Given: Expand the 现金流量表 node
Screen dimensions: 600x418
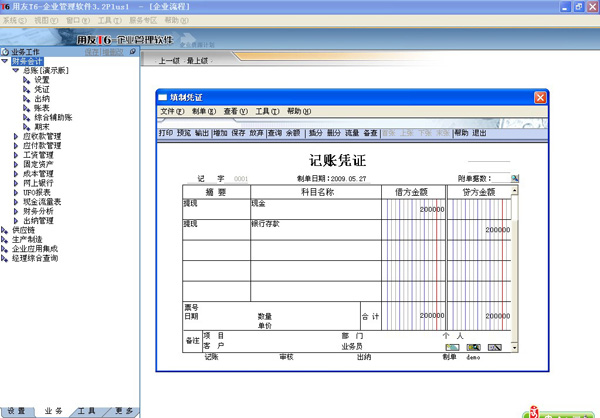Looking at the screenshot, I should click(16, 202).
